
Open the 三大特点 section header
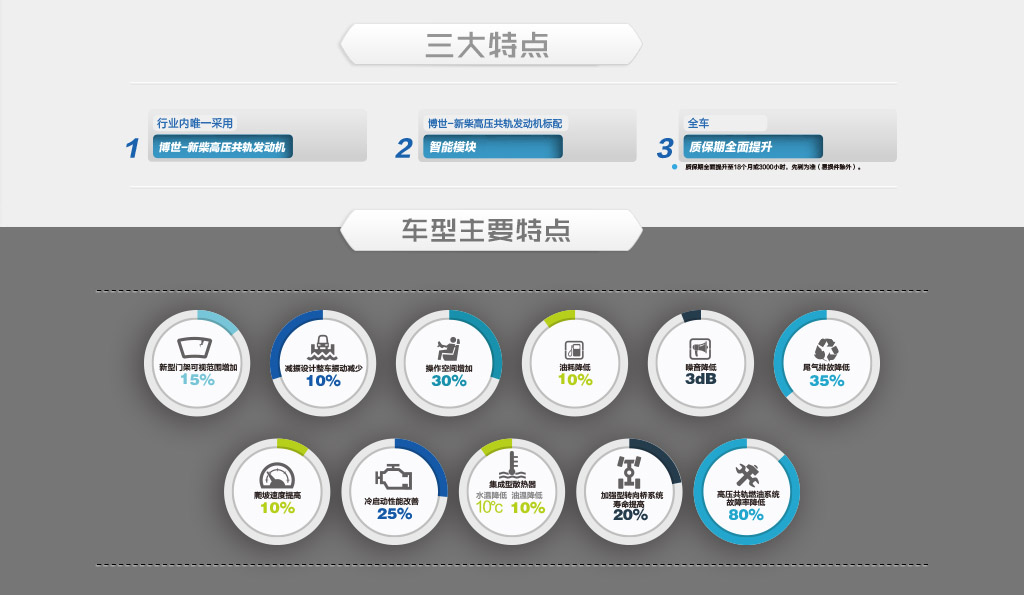pos(489,45)
